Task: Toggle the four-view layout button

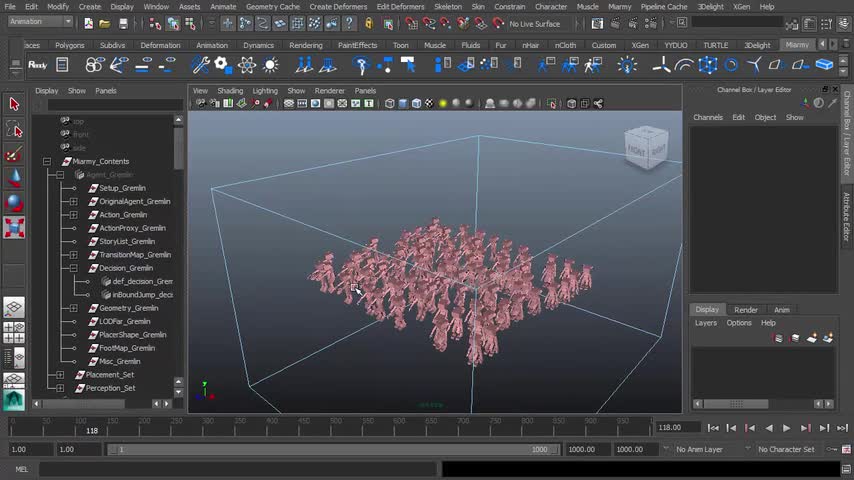Action: pyautogui.click(x=14, y=332)
